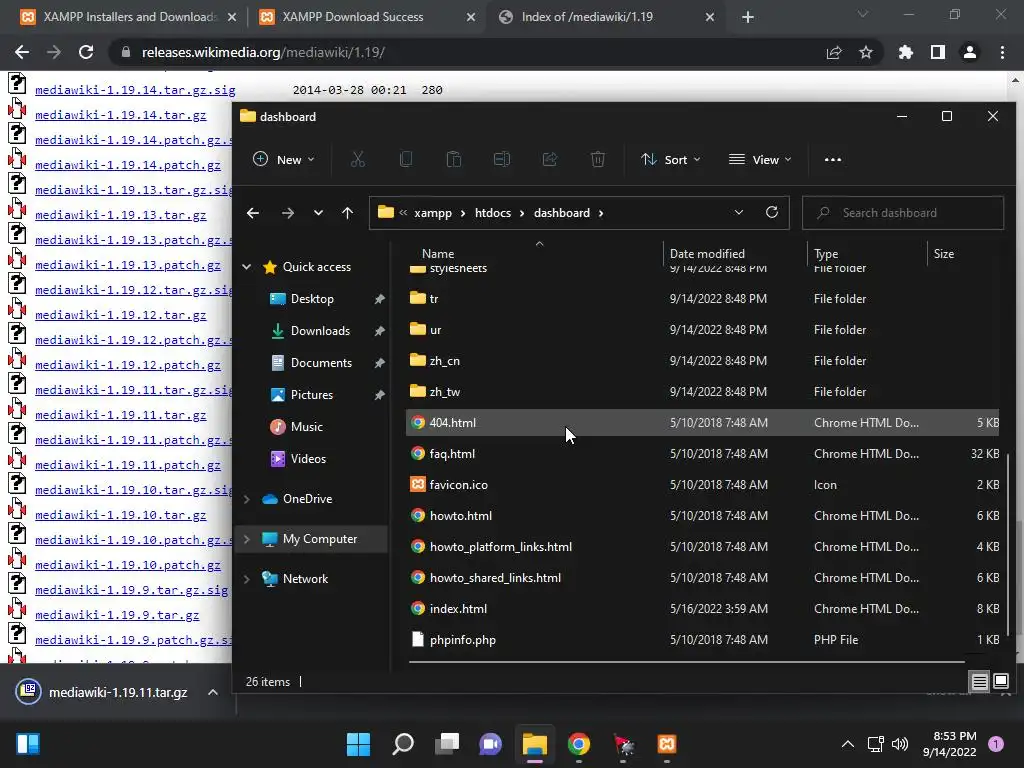Bookmark this page with the star icon

pyautogui.click(x=865, y=52)
